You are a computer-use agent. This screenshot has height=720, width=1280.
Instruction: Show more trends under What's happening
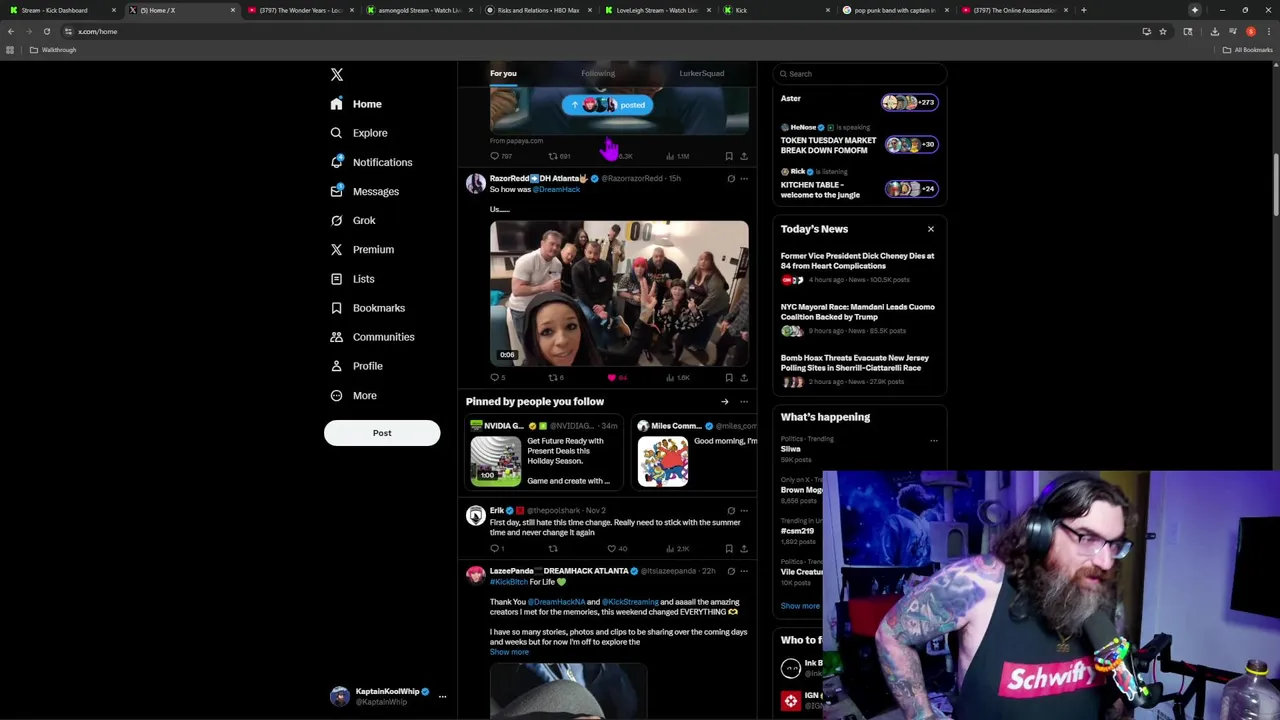(x=800, y=606)
